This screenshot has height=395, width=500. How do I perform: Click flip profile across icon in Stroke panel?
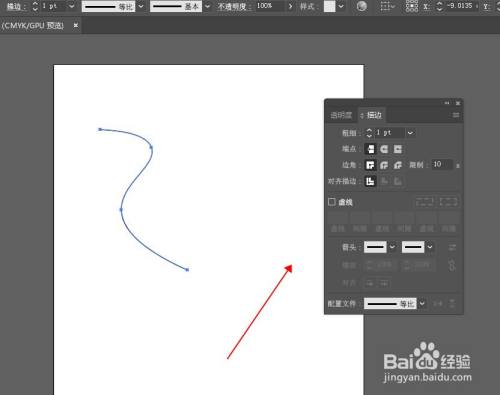452,304
